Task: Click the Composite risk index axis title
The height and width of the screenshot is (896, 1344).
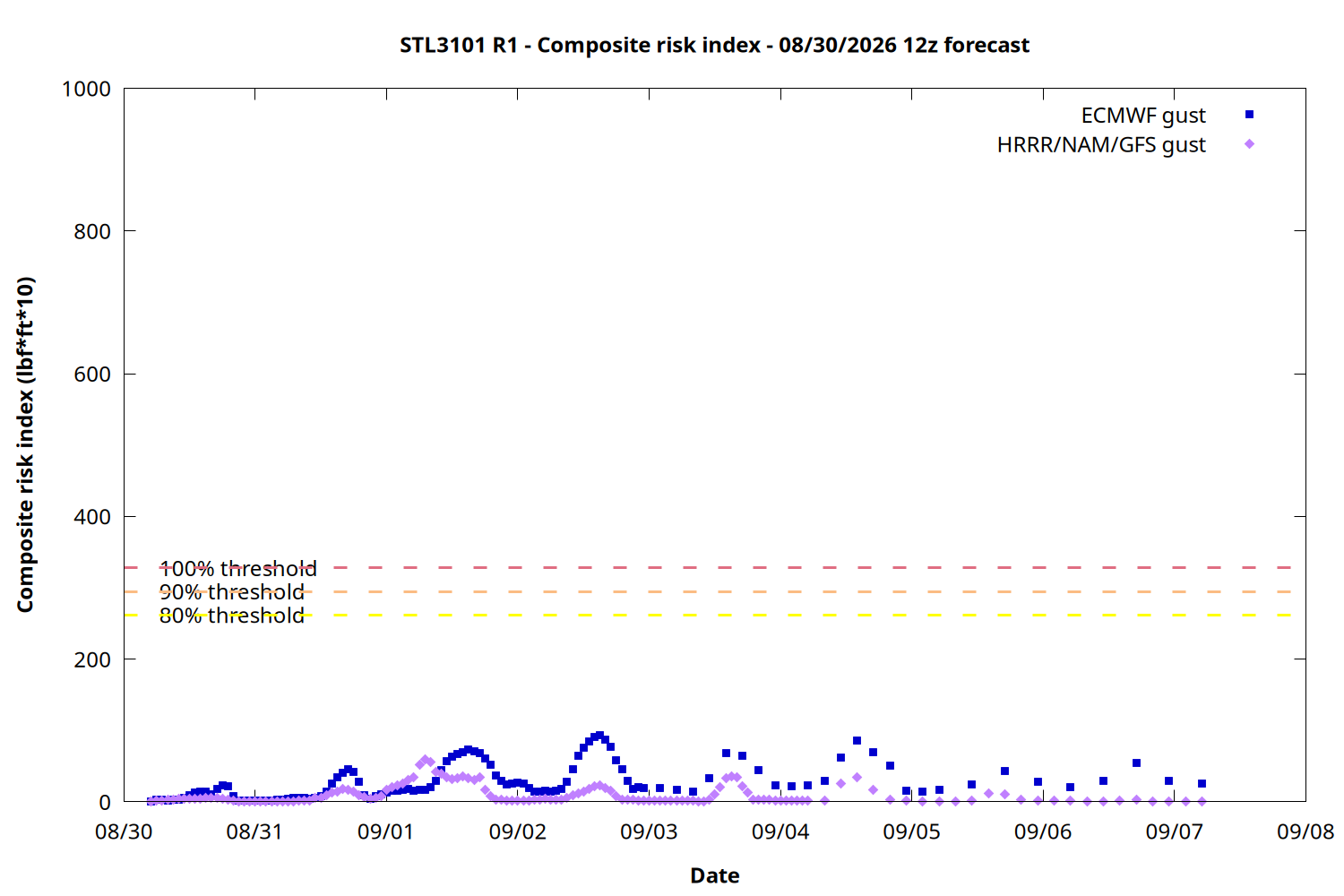Action: coord(25,444)
